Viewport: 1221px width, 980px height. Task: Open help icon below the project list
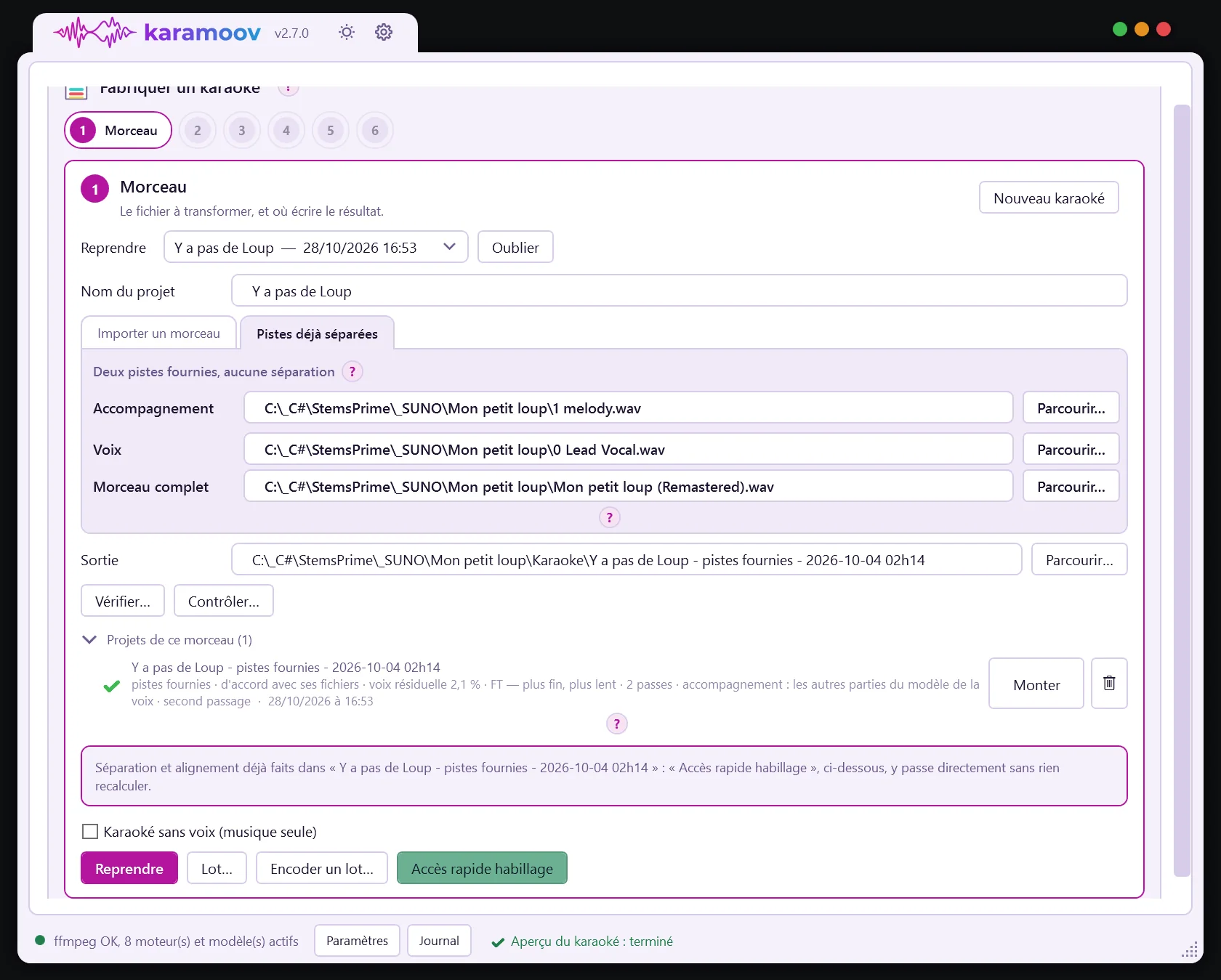(616, 724)
